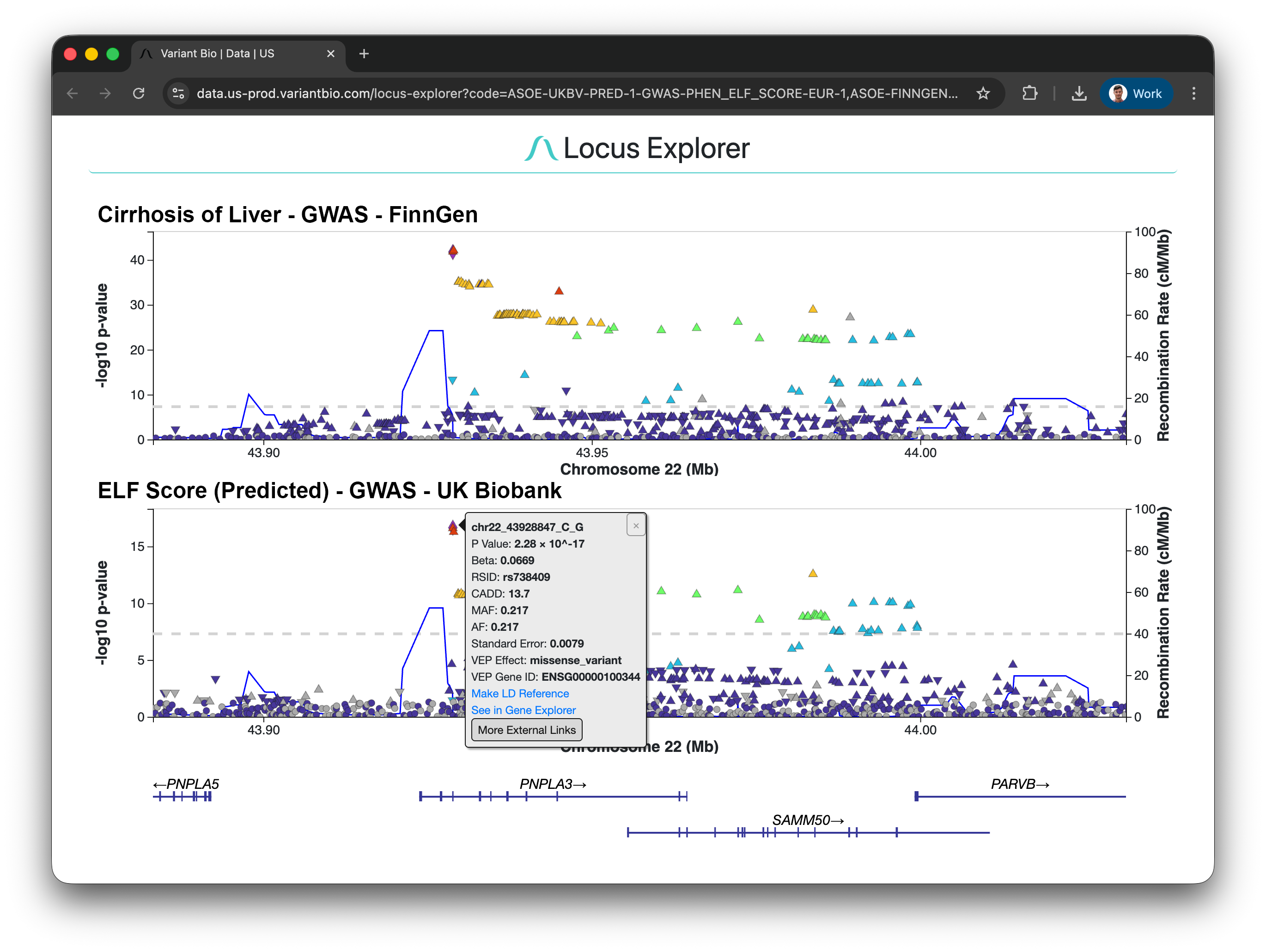Open site permissions via the address bar icon
The width and height of the screenshot is (1266, 952).
click(178, 93)
